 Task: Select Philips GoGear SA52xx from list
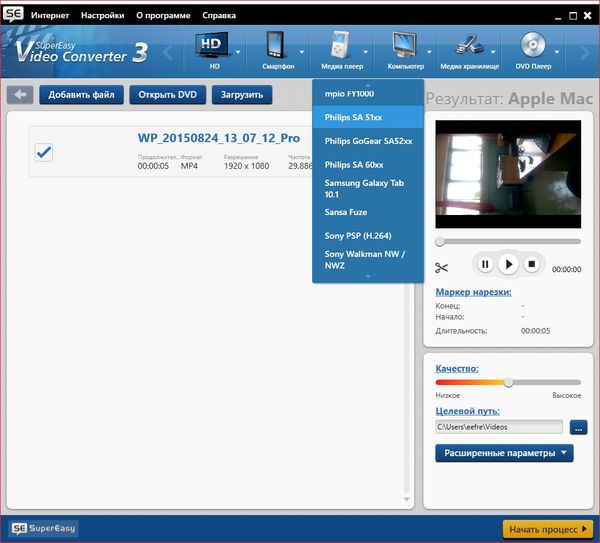[x=368, y=141]
